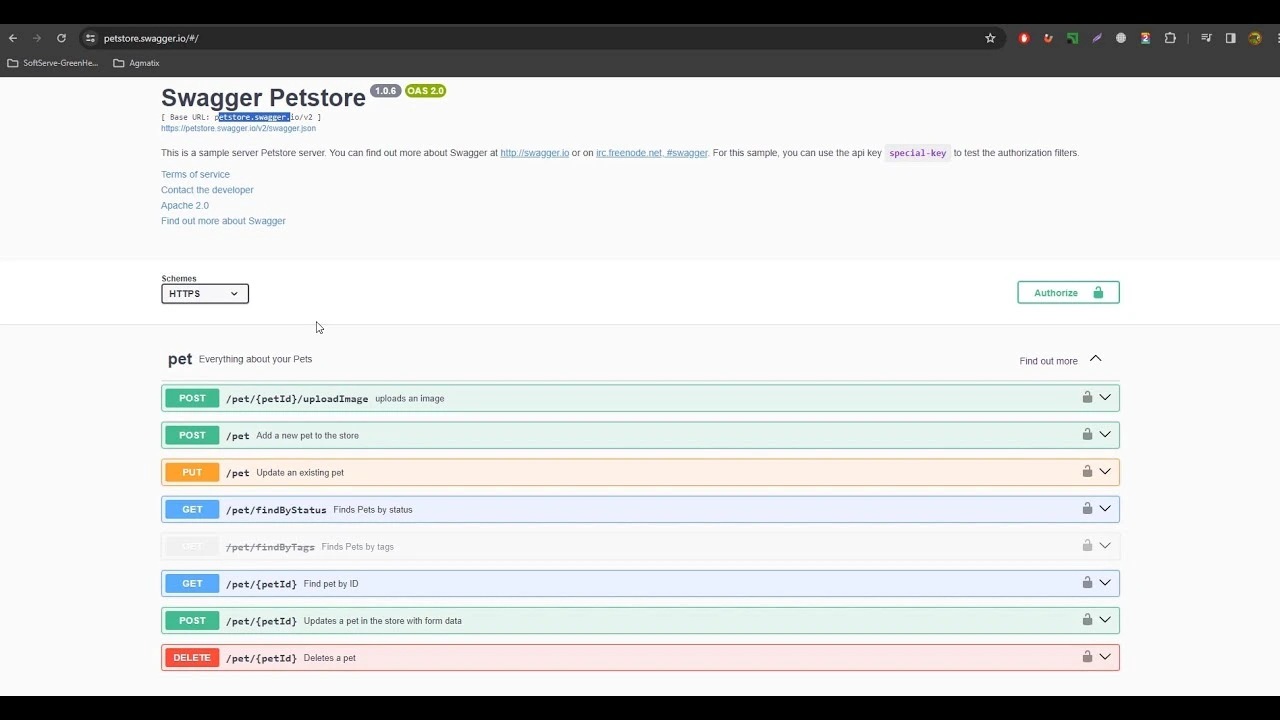The height and width of the screenshot is (720, 1280).
Task: Click lock icon on DELETE /pet/{petId} row
Action: pos(1087,656)
